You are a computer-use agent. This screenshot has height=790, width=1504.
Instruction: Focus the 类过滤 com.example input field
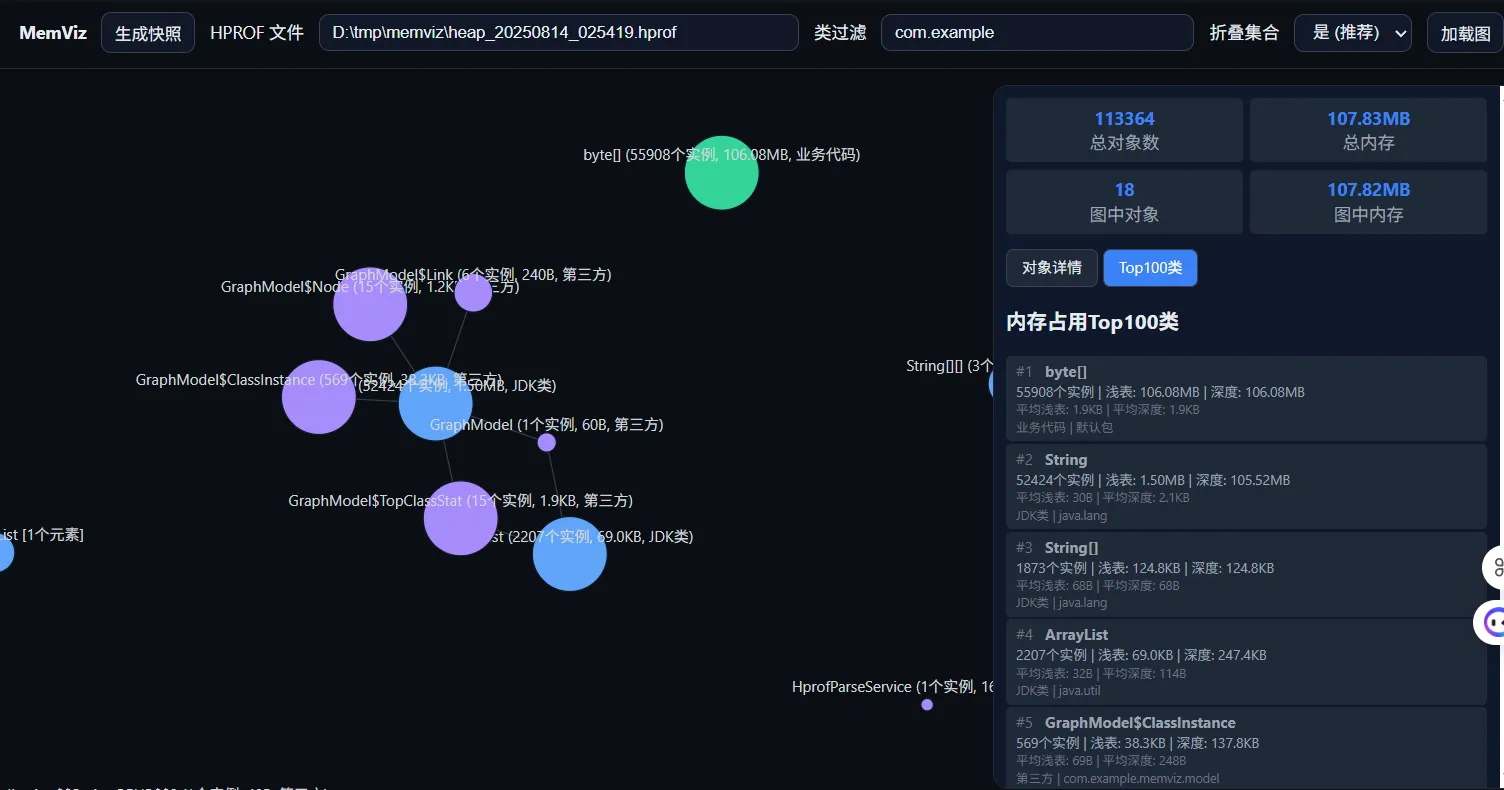pos(1037,32)
